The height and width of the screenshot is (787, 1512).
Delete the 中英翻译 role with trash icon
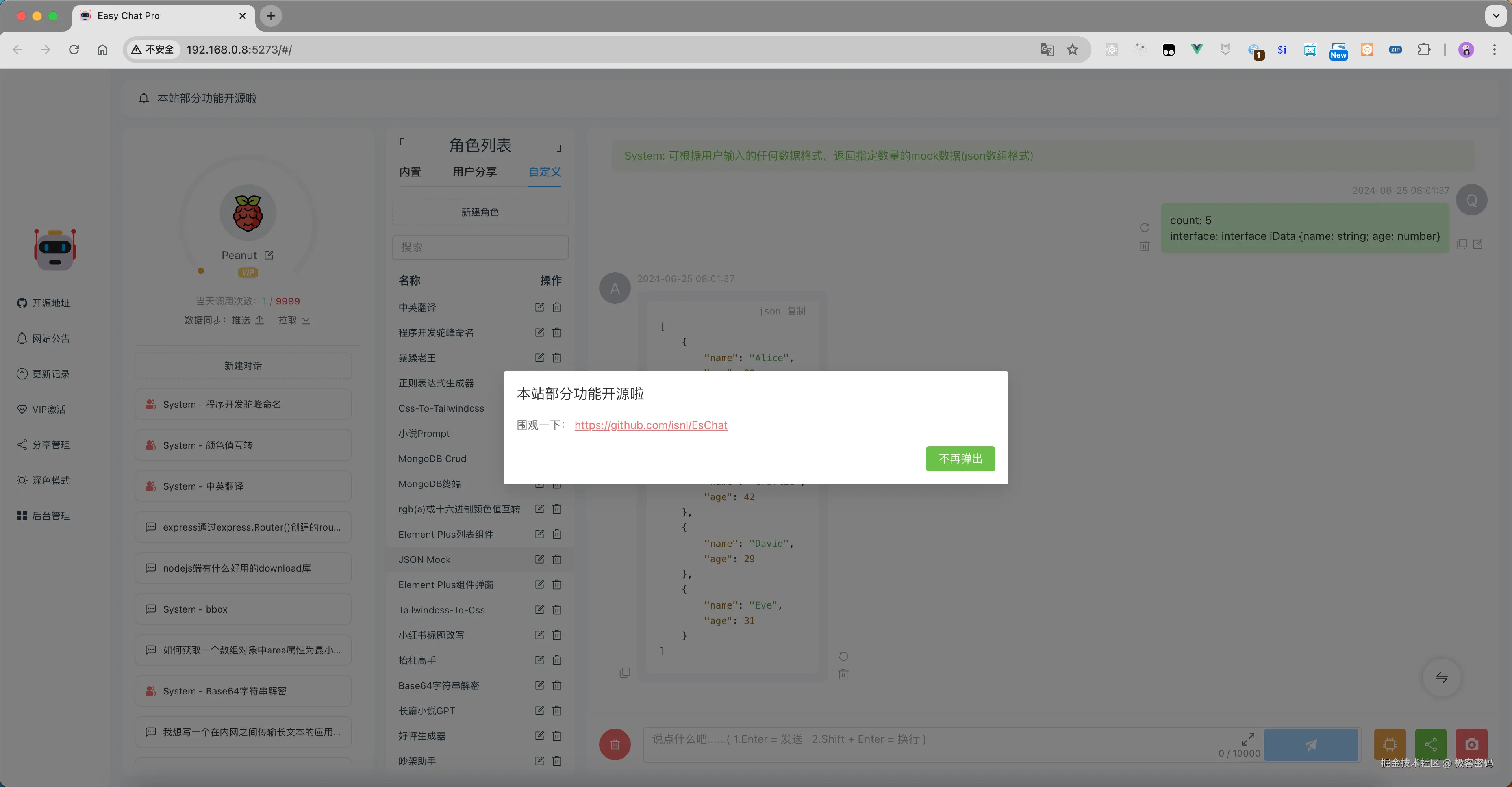[556, 306]
